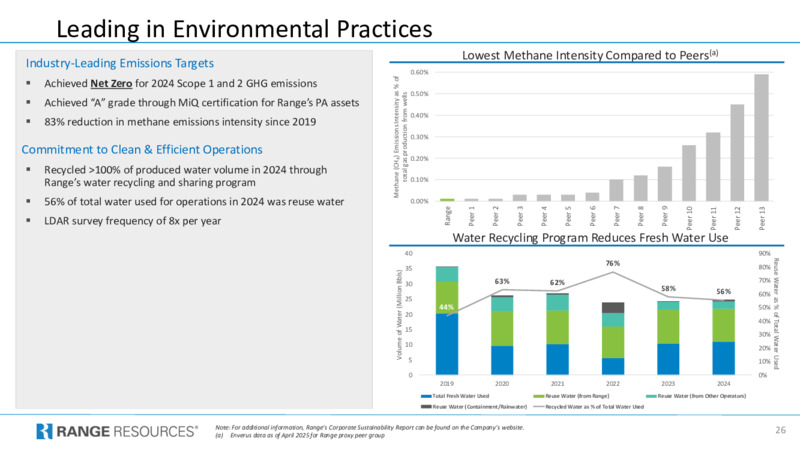Click the 'Peer 6' x-axis label
The height and width of the screenshot is (450, 800).
(x=592, y=215)
